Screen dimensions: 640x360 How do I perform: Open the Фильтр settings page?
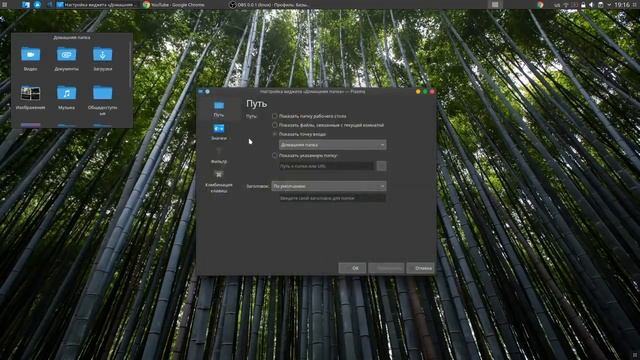click(219, 156)
